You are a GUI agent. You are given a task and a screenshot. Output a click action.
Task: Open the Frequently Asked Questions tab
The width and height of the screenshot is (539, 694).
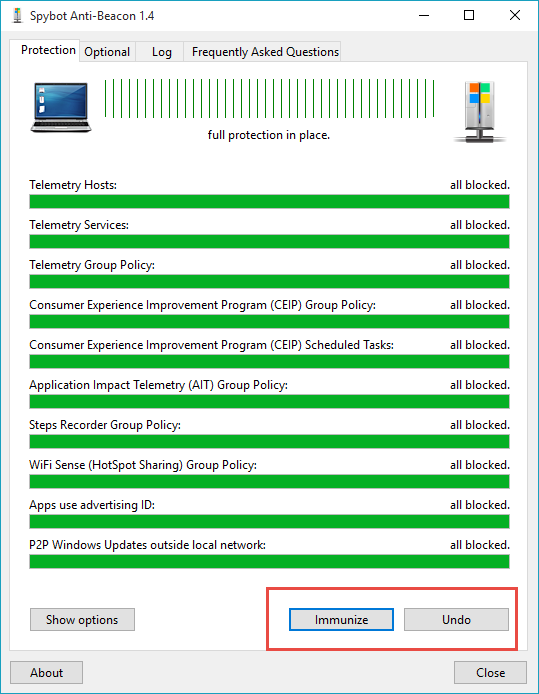click(265, 52)
